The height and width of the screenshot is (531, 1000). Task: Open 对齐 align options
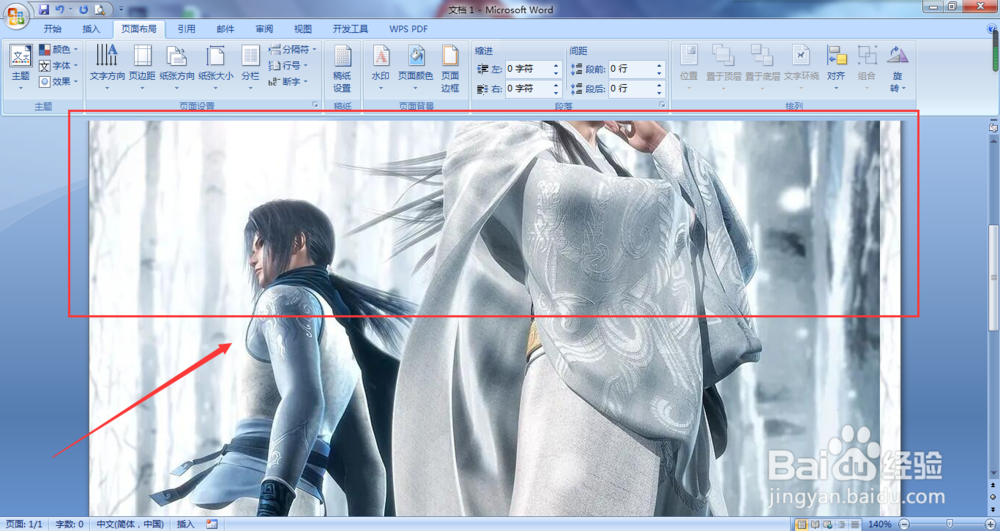click(836, 67)
